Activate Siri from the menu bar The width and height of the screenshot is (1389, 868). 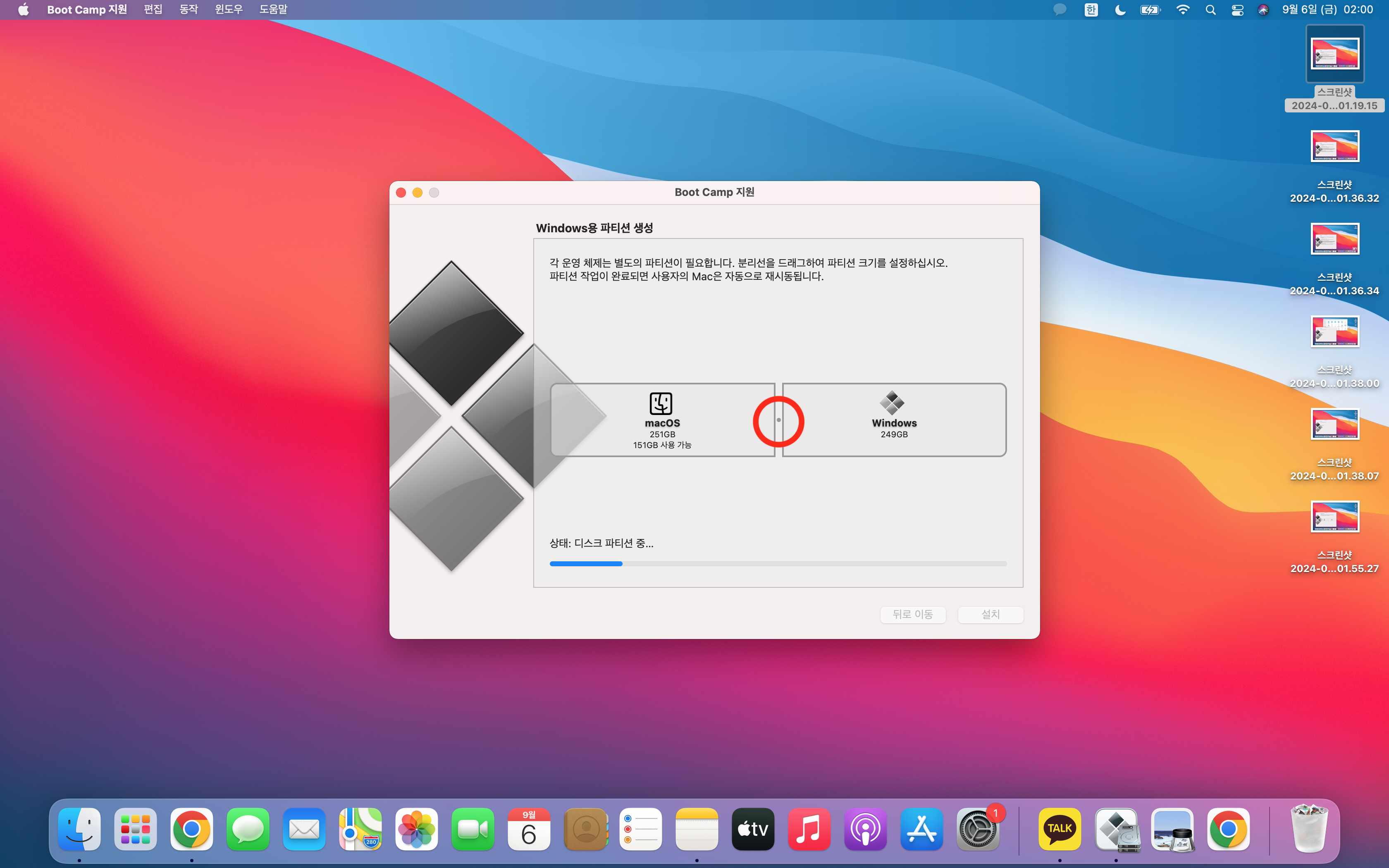(x=1263, y=10)
